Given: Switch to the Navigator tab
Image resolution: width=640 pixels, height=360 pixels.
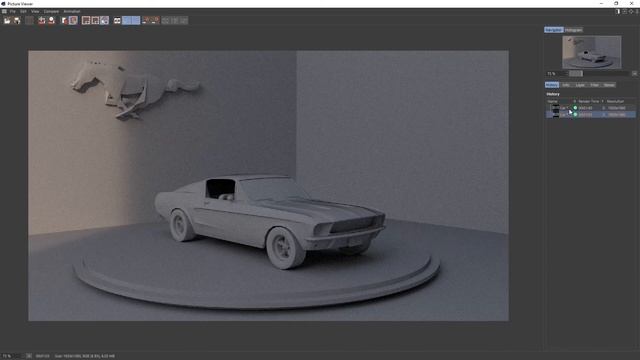Looking at the screenshot, I should 554,30.
